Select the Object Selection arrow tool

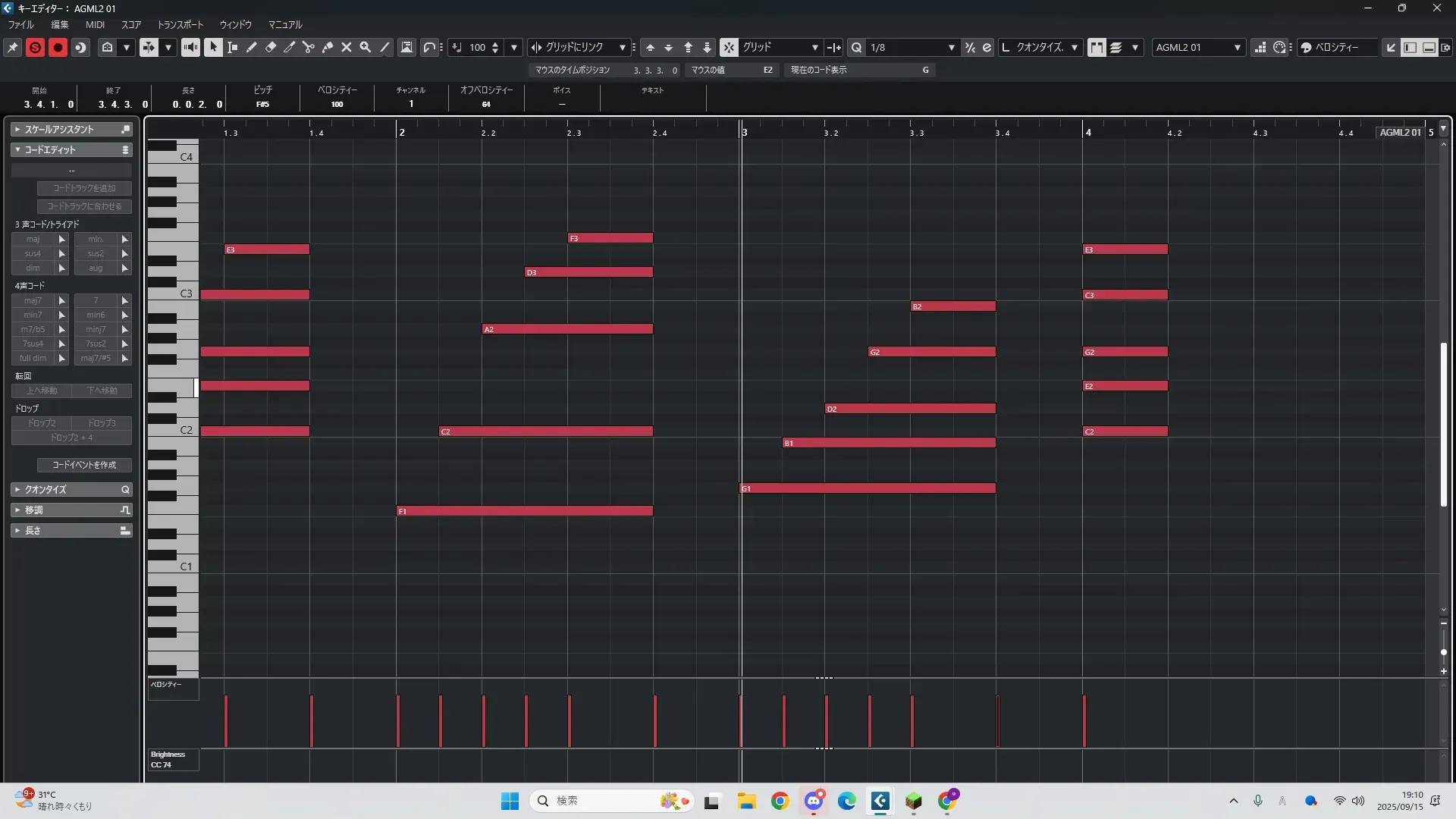point(213,47)
